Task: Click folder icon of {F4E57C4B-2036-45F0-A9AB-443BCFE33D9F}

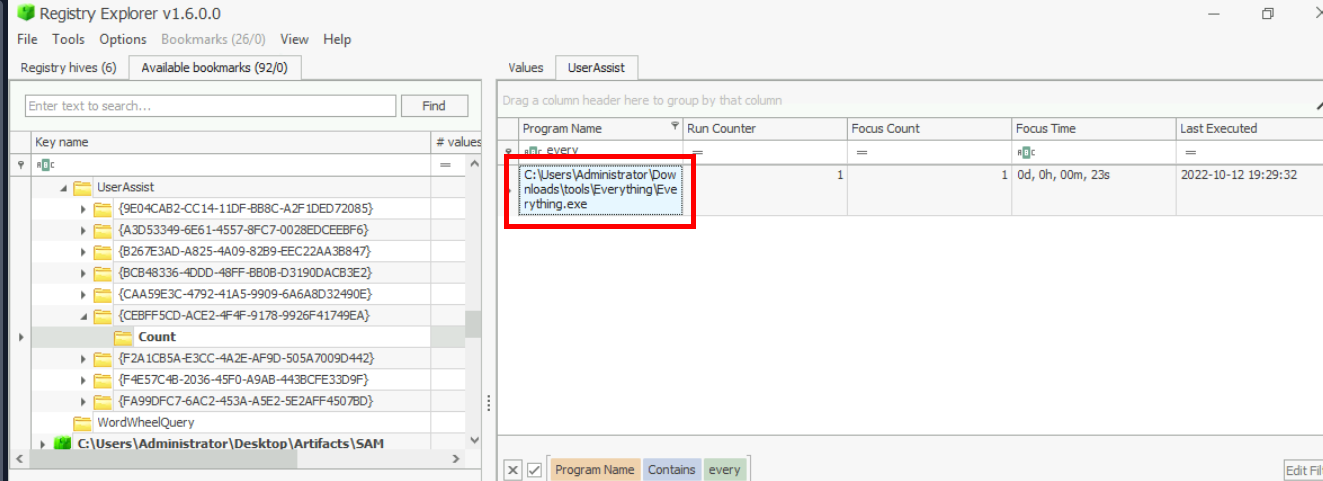Action: point(103,379)
